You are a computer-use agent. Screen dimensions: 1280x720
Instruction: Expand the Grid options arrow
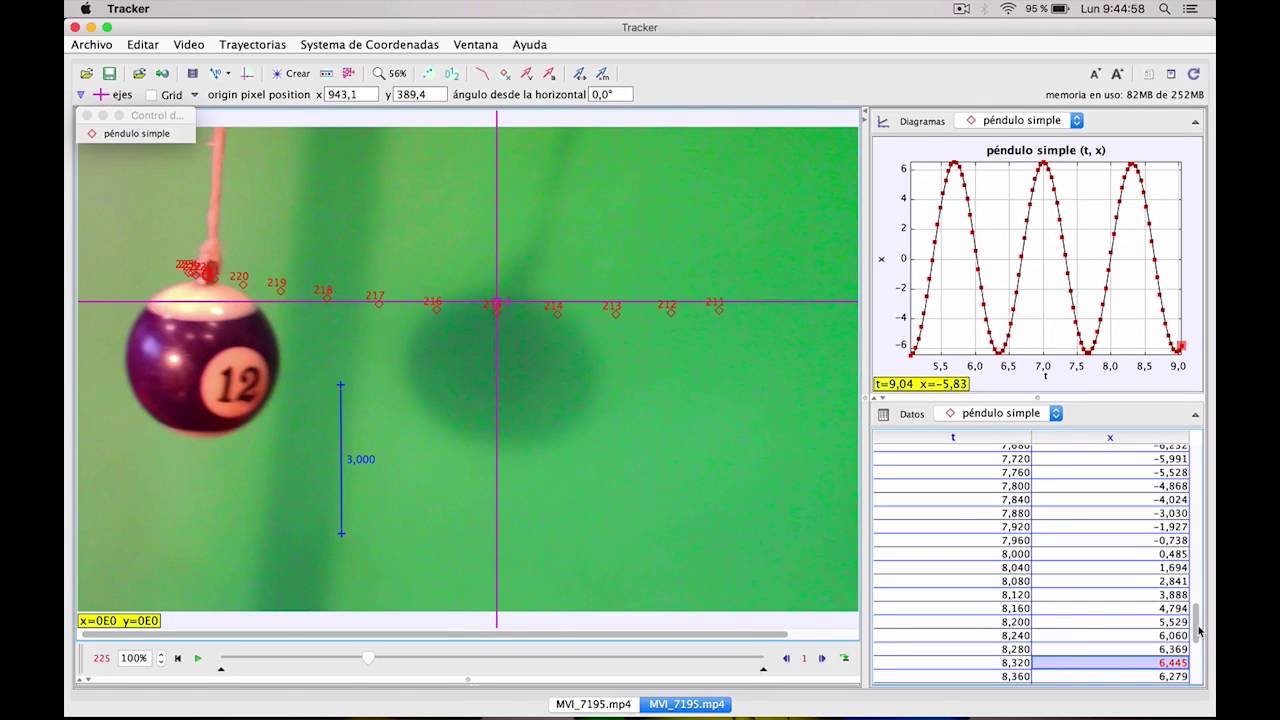[x=195, y=95]
